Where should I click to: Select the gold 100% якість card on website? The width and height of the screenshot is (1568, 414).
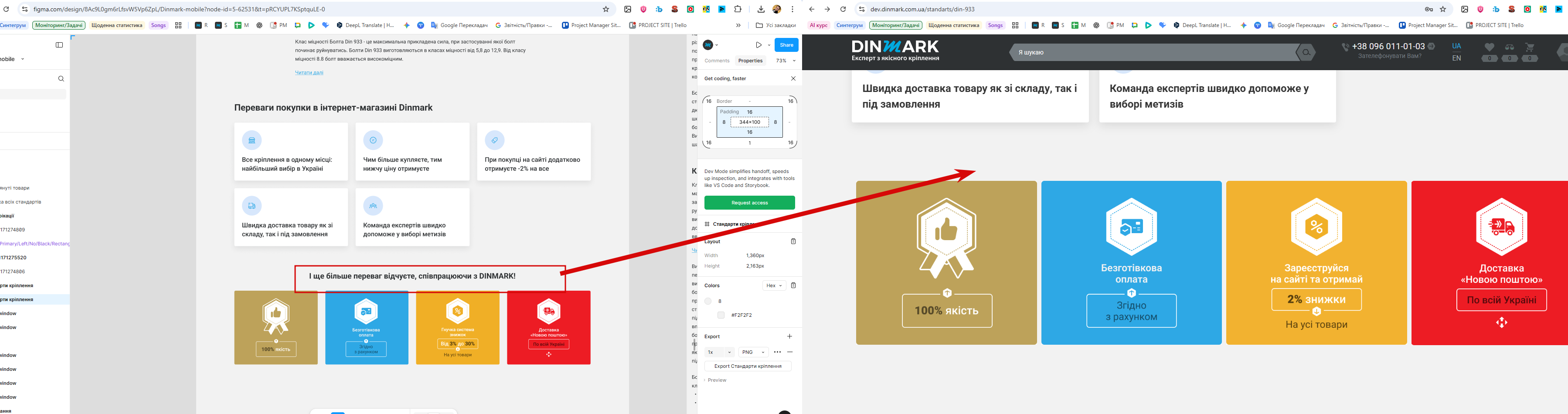coord(946,262)
